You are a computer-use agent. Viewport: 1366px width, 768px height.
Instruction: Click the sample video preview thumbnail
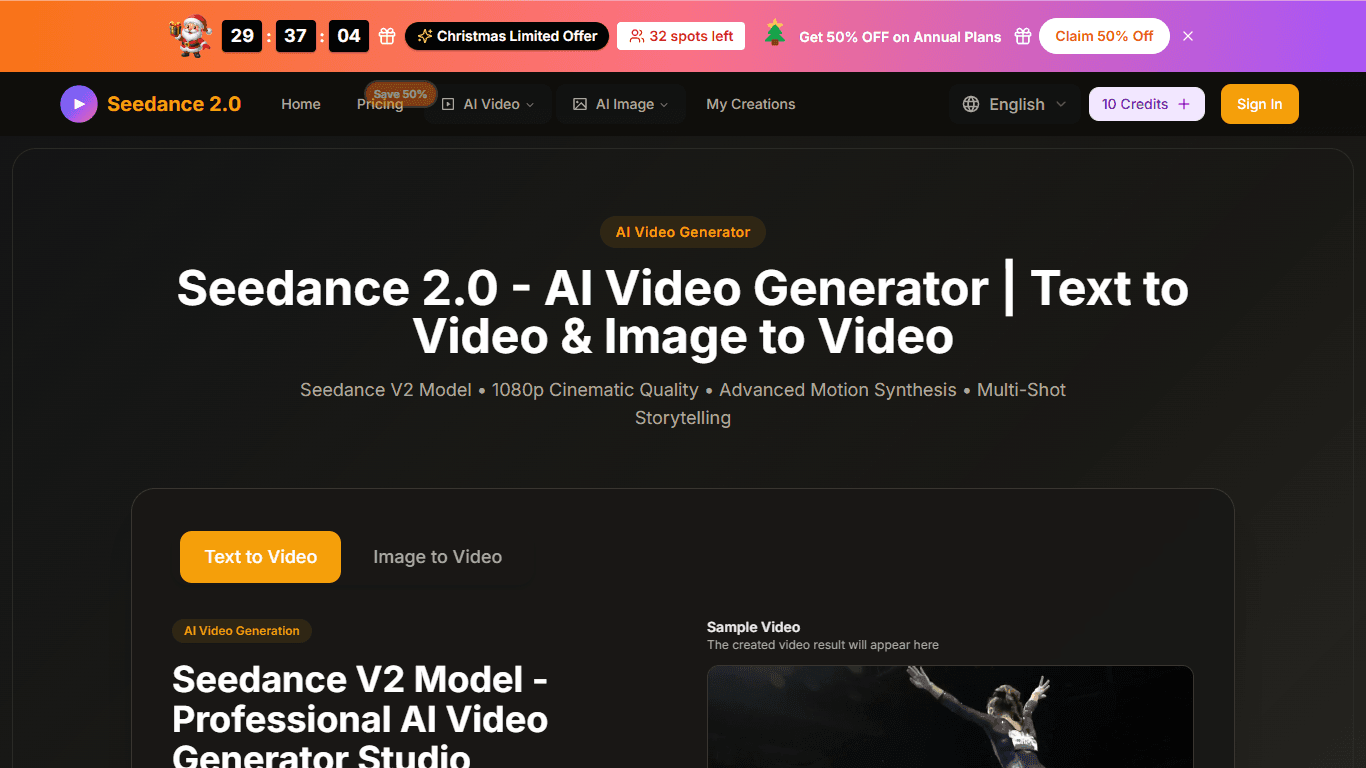coord(950,716)
